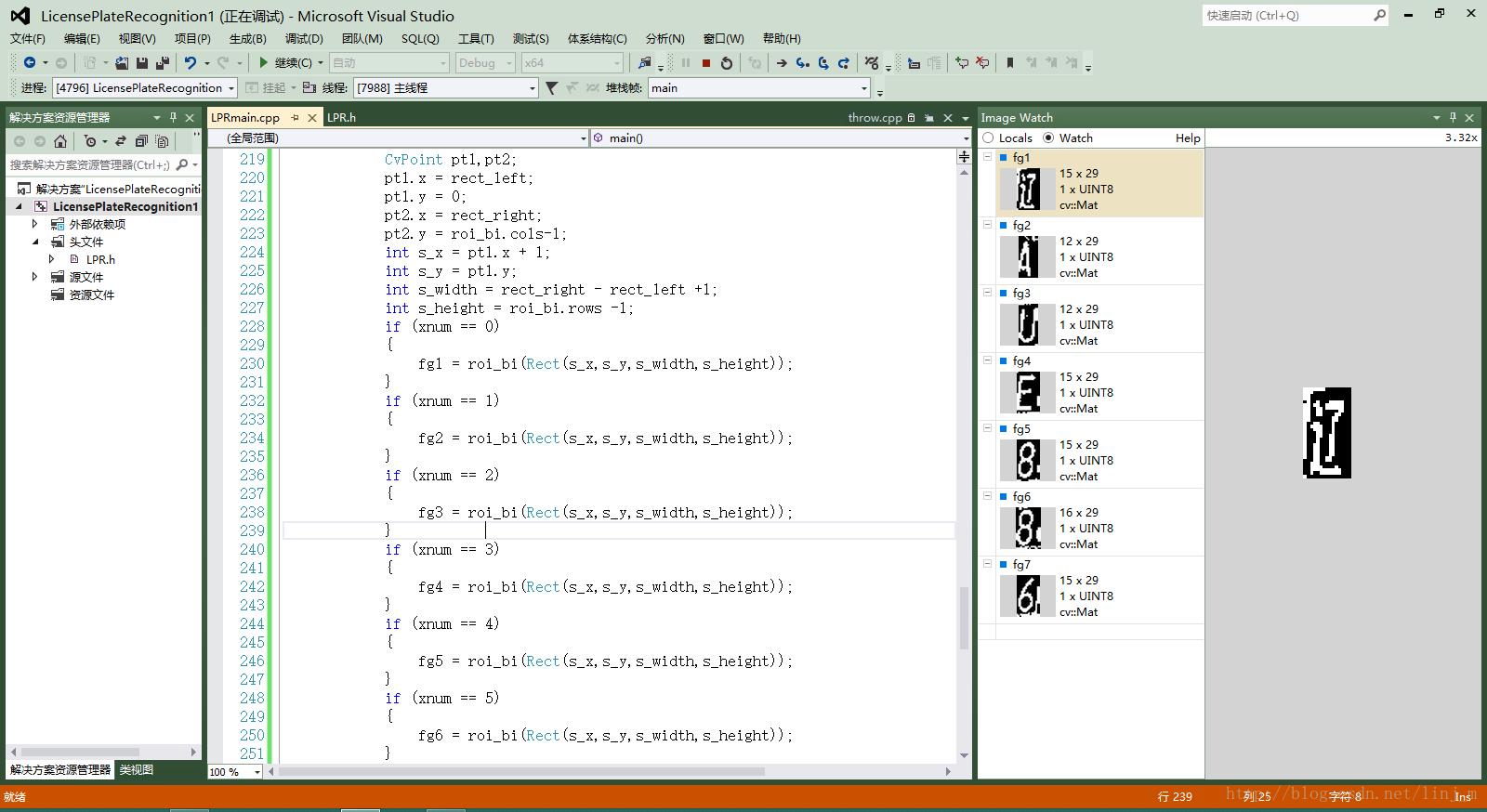Screen dimensions: 1487x812
Task: Click the hex display toggle icon in the debug toolbar
Action: click(x=871, y=63)
